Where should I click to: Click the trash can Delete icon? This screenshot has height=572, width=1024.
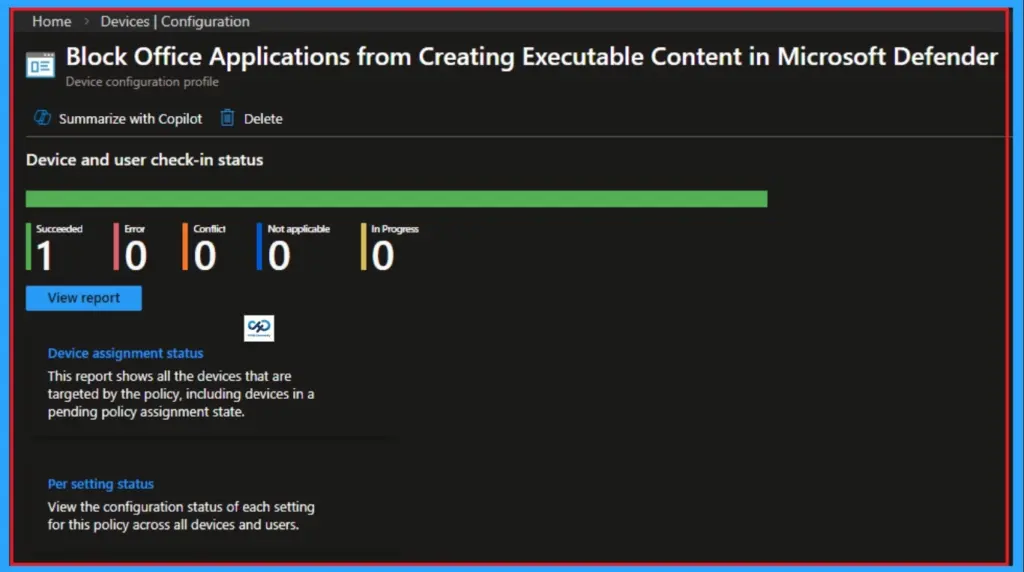coord(227,118)
